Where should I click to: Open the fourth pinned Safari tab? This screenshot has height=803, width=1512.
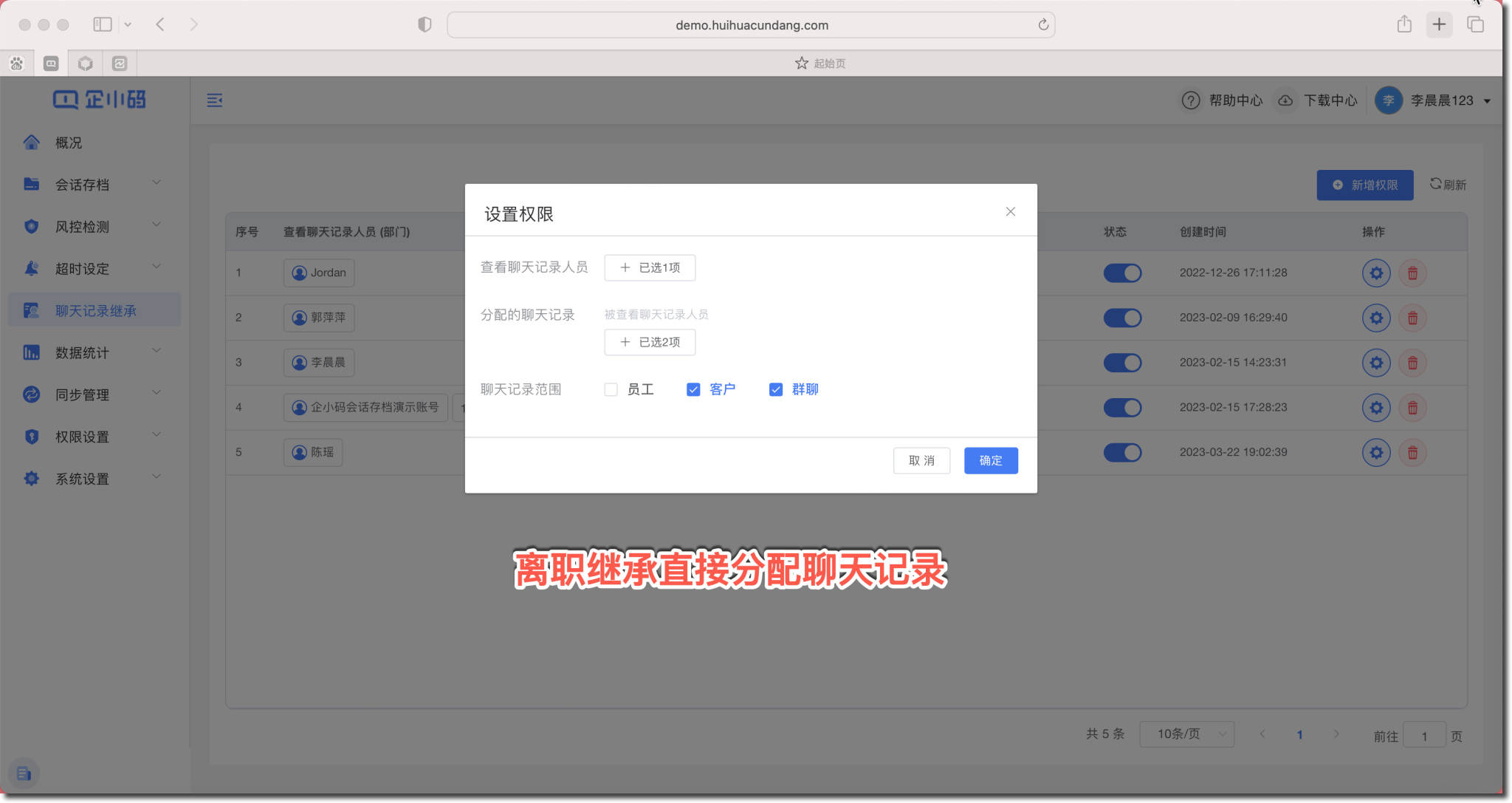[x=120, y=64]
